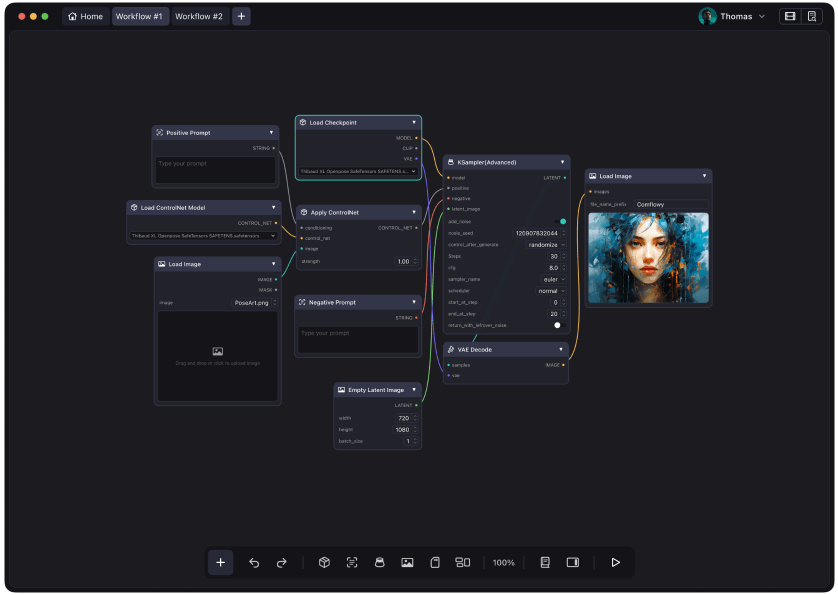The image size is (838, 595).
Task: Click the undo arrow in bottom toolbar
Action: point(254,563)
